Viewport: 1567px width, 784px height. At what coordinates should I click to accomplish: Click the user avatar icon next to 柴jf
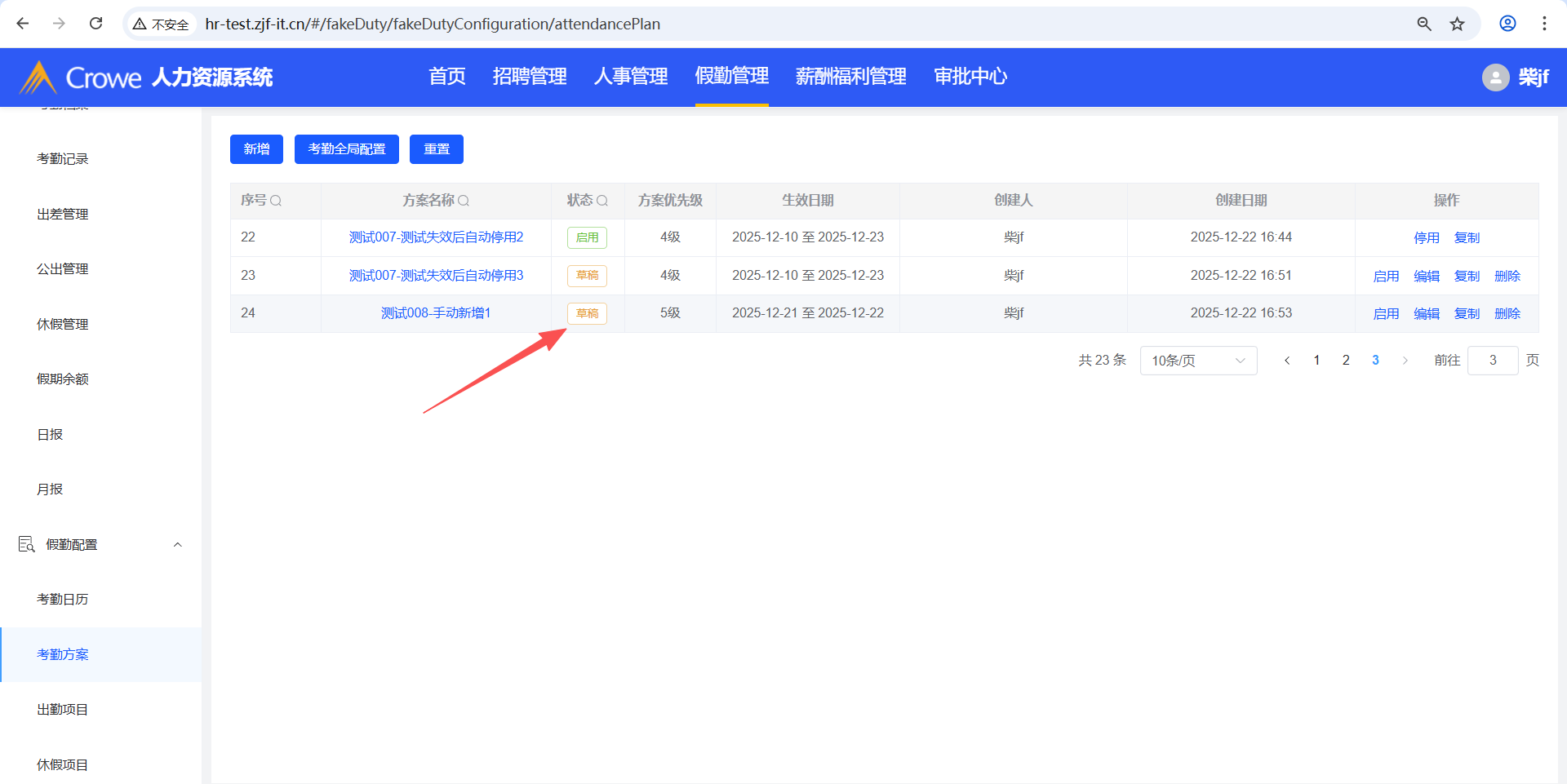[x=1495, y=78]
